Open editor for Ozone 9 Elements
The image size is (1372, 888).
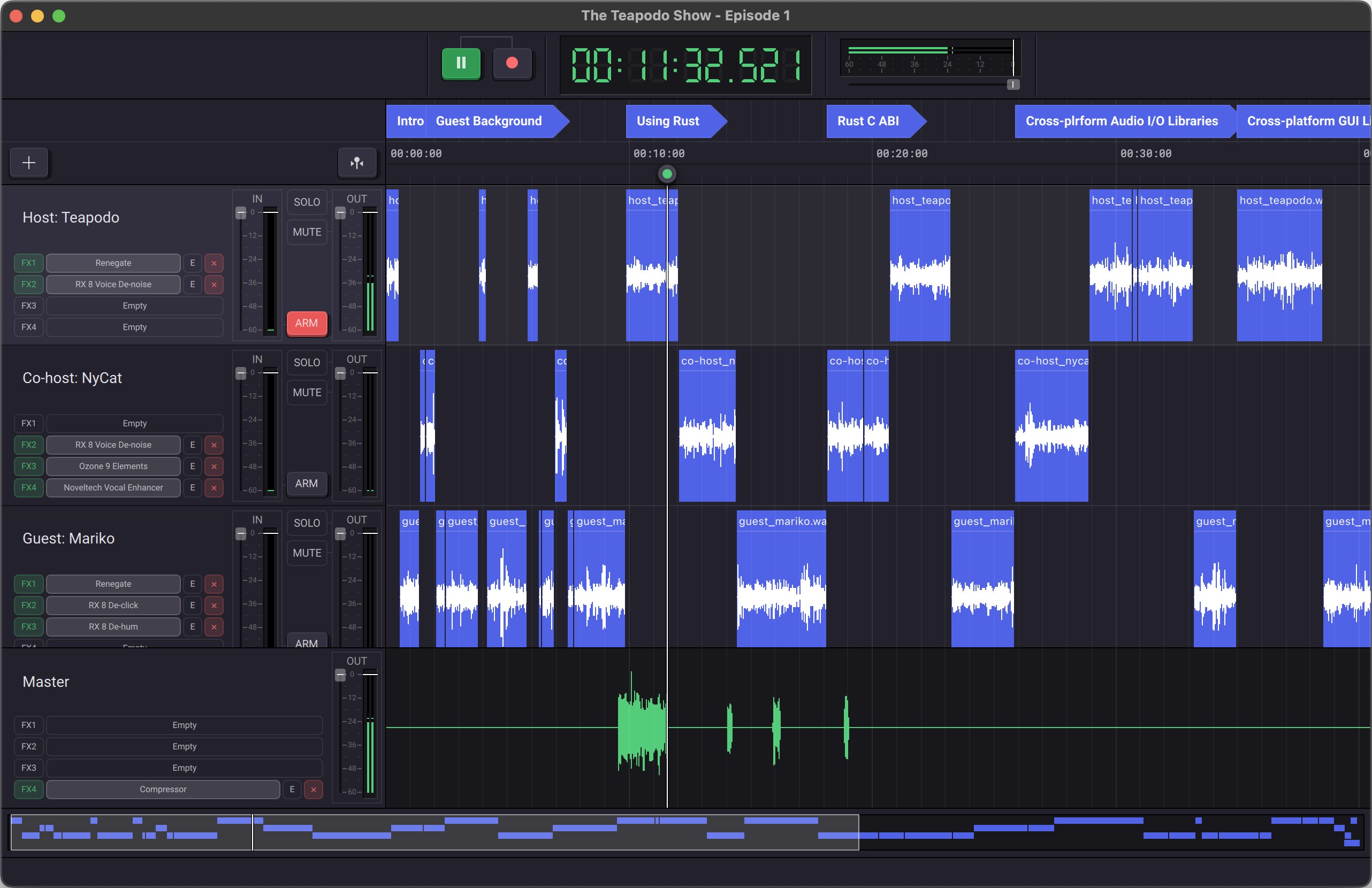[193, 466]
